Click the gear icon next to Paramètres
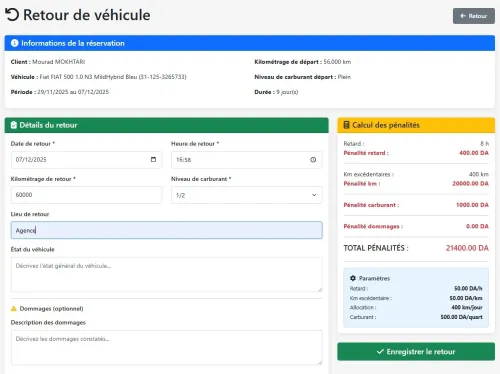The height and width of the screenshot is (374, 500). coord(353,278)
